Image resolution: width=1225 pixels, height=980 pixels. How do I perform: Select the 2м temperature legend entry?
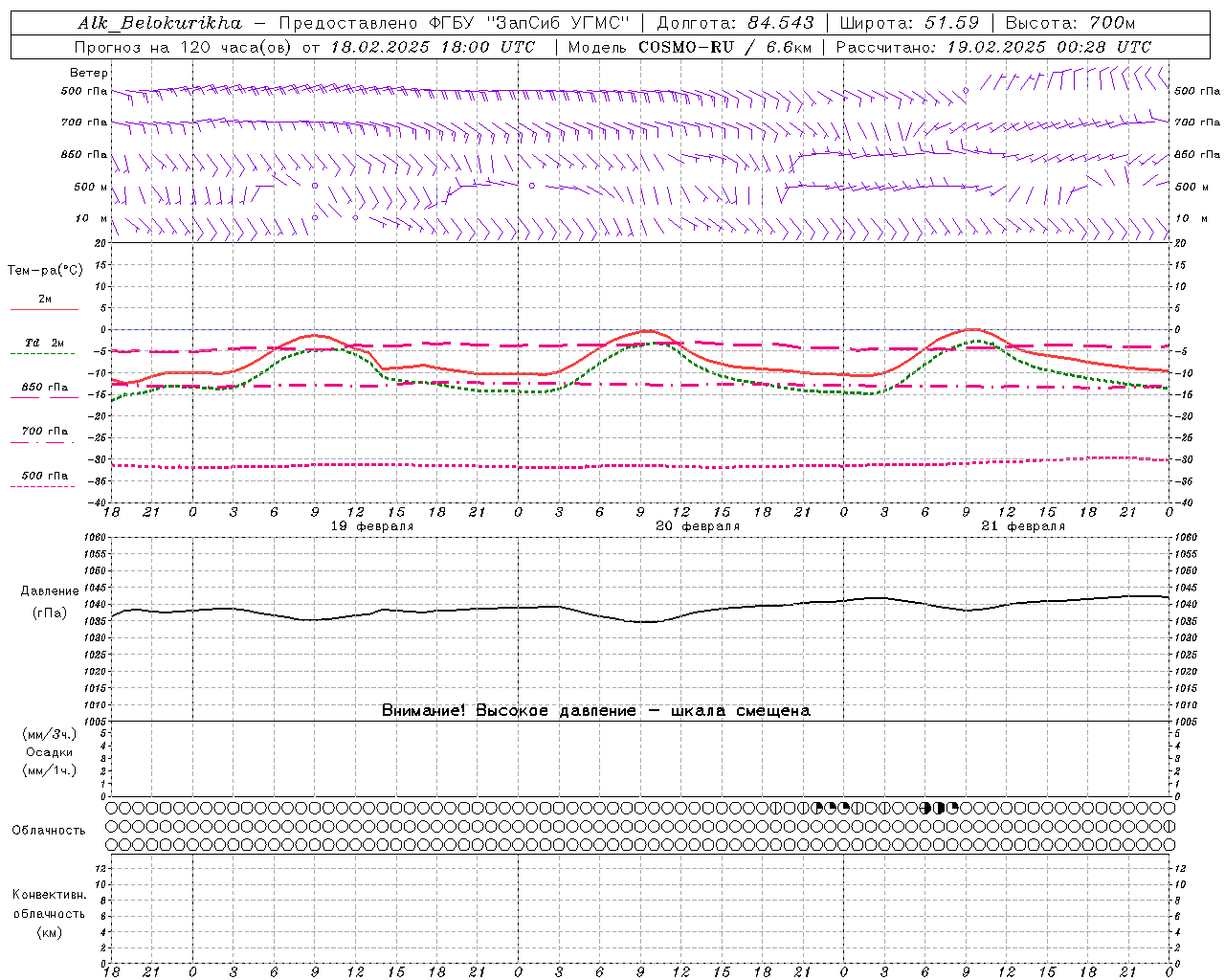tap(45, 300)
